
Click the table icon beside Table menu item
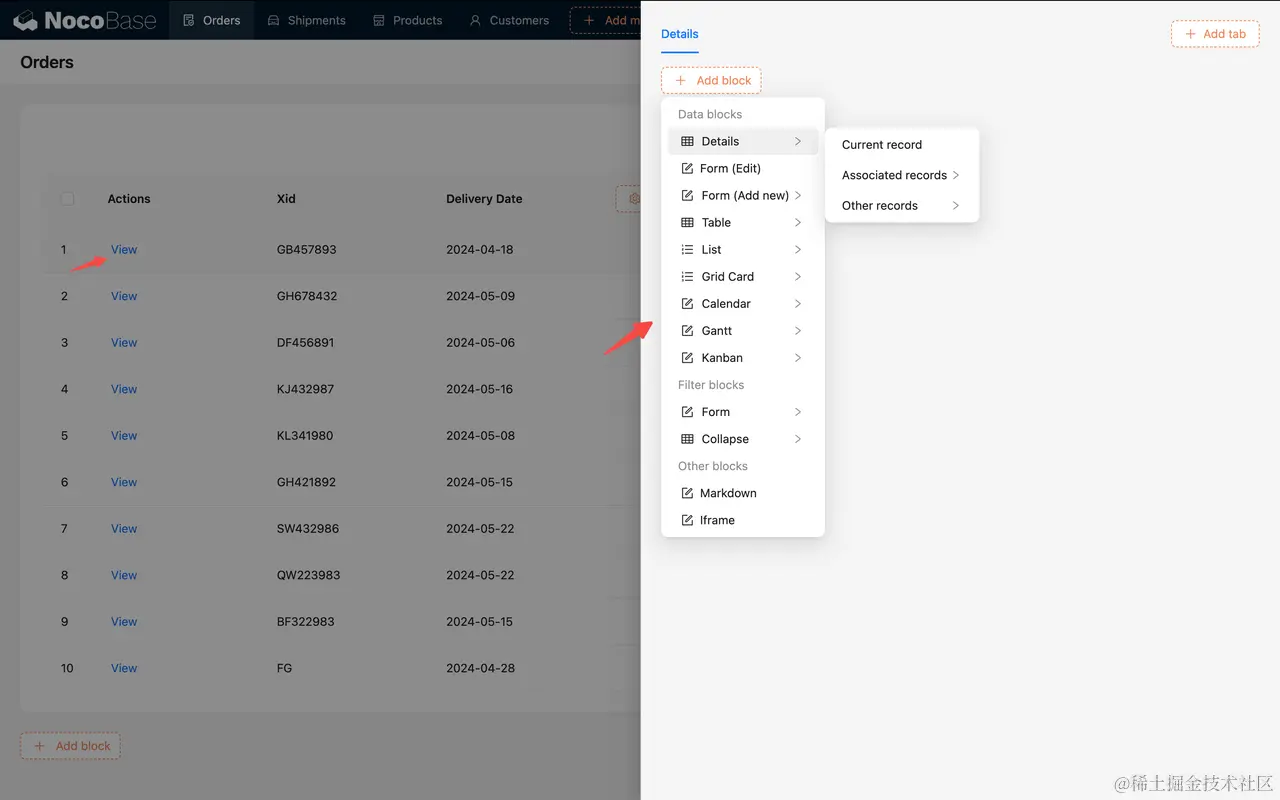coord(687,223)
